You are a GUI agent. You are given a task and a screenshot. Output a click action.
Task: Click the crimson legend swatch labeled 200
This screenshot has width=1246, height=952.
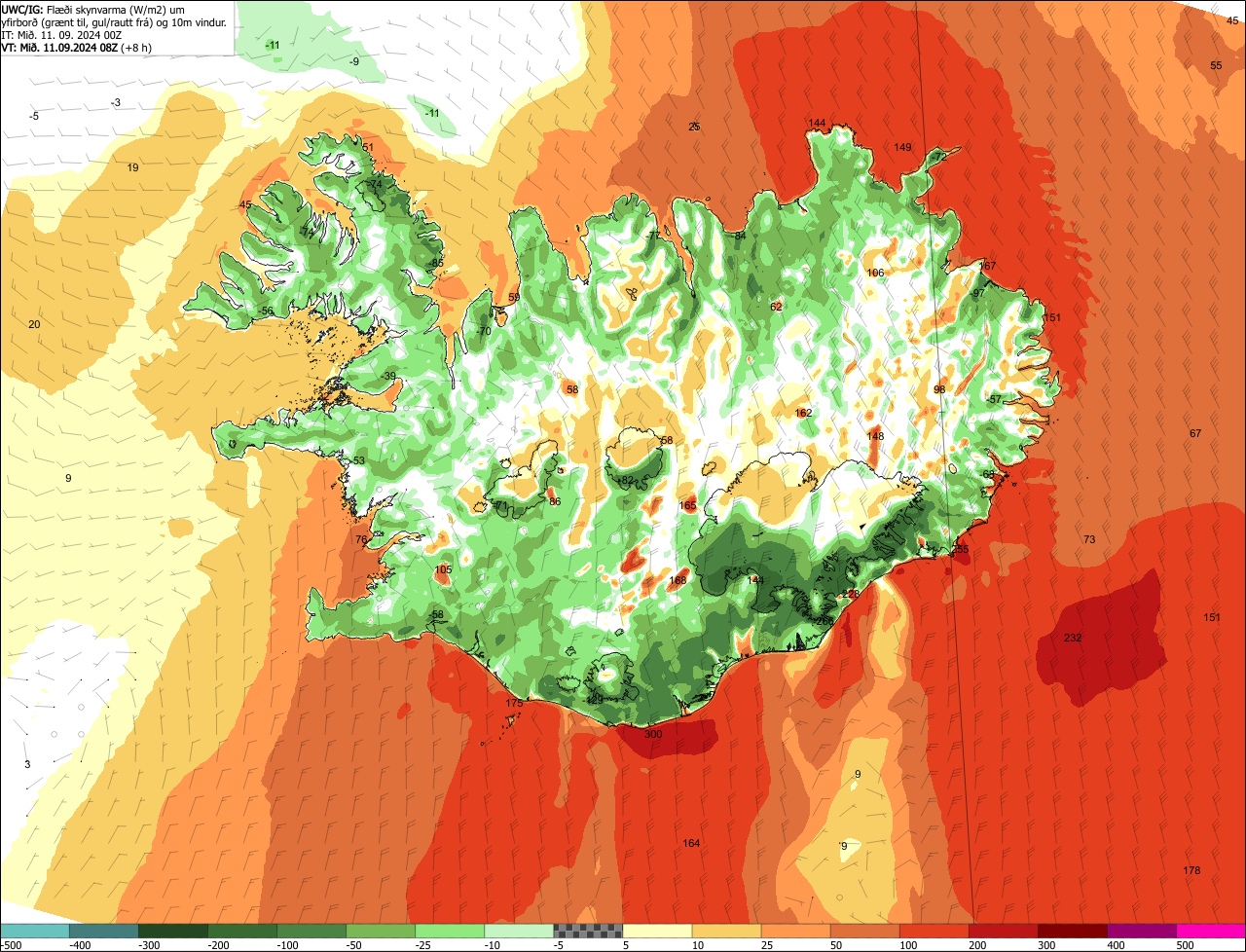click(1004, 931)
